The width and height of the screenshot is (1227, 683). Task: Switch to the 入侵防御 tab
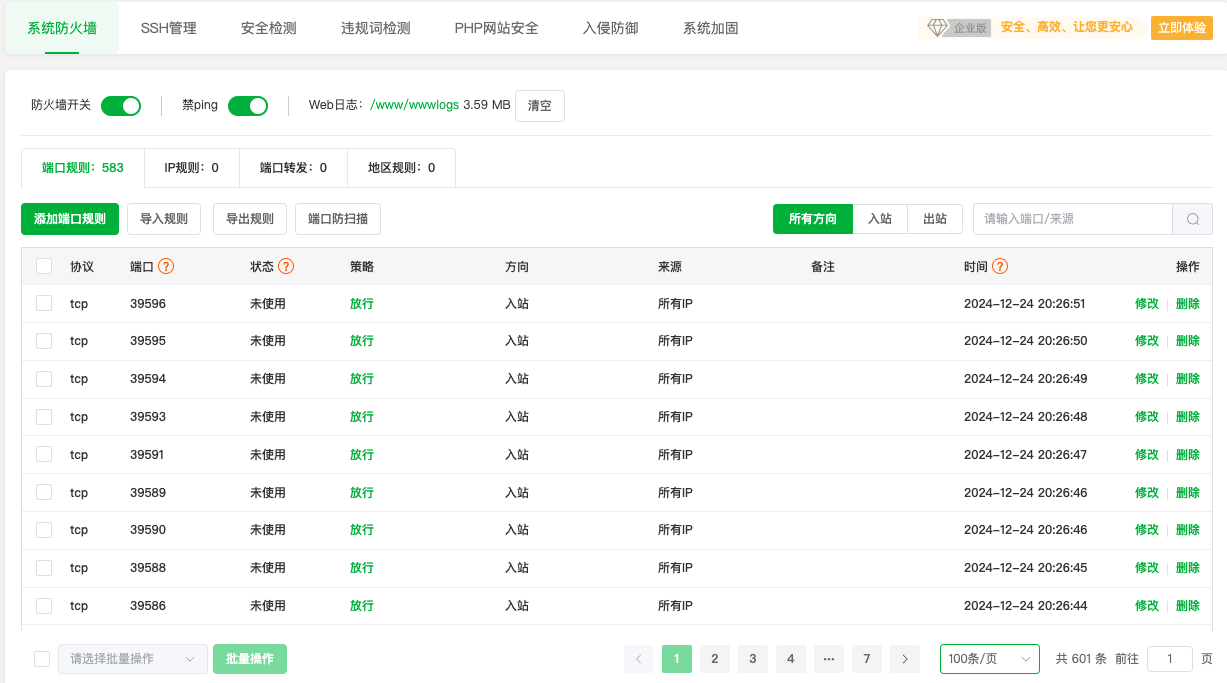(x=611, y=28)
